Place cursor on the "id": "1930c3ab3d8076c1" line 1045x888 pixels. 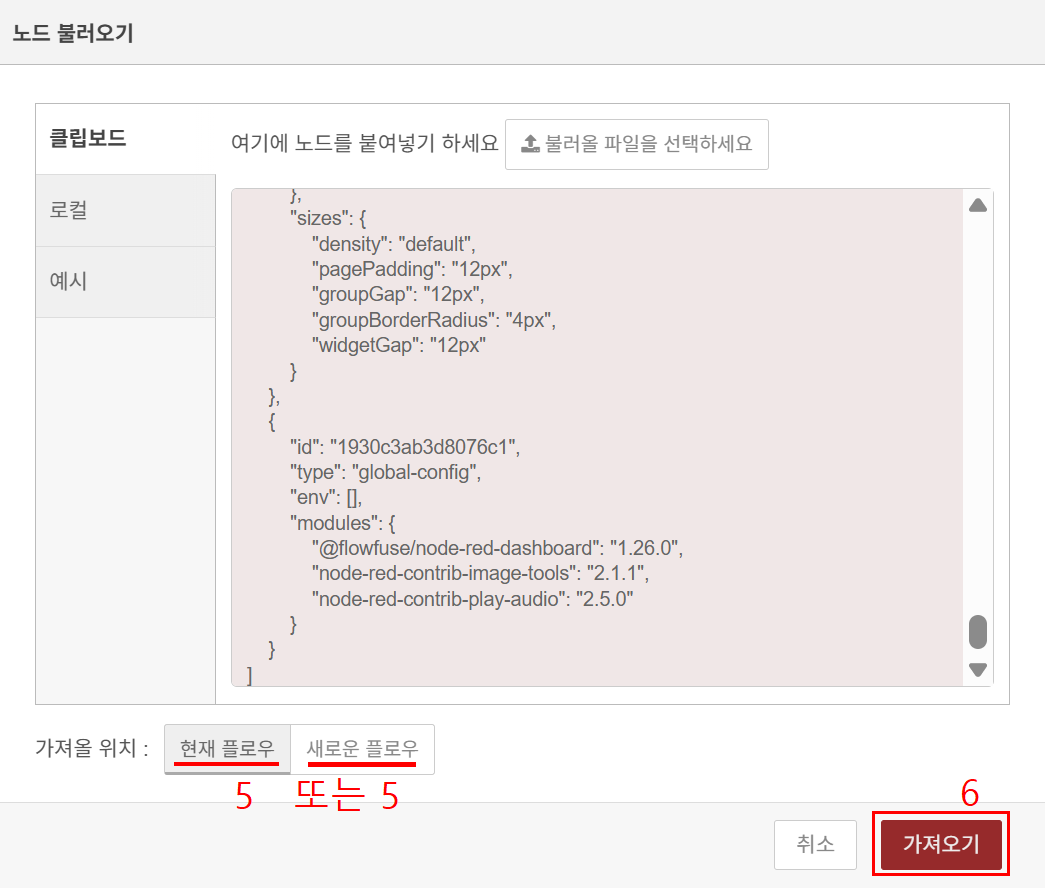tap(405, 445)
